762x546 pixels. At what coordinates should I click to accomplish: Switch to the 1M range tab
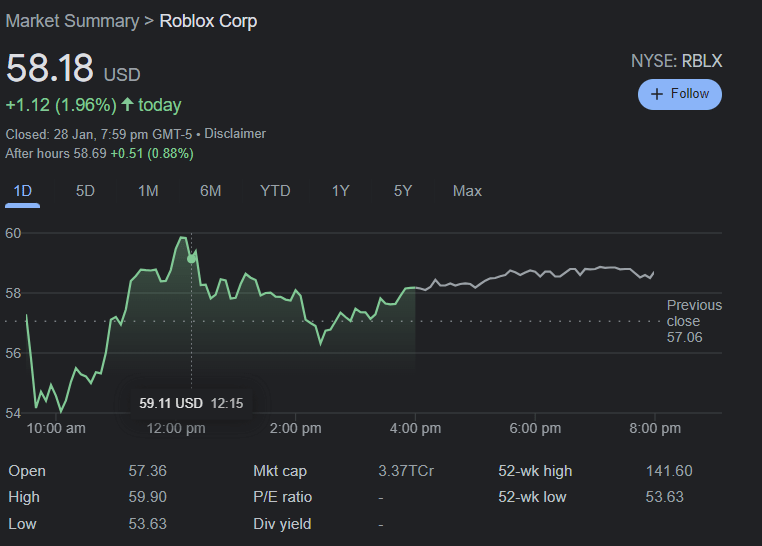click(148, 191)
